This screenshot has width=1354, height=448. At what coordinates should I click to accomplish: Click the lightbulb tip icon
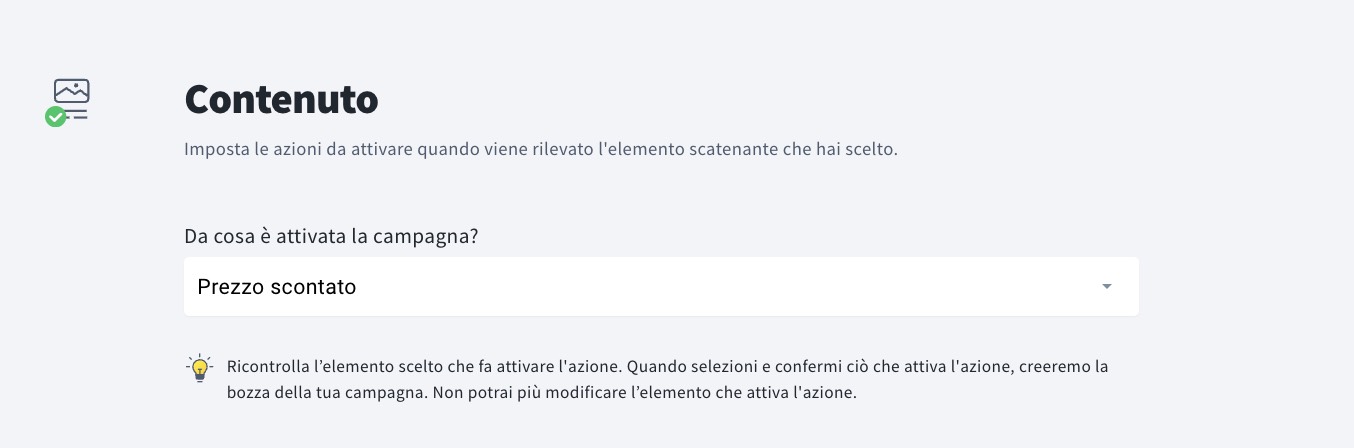(x=200, y=368)
